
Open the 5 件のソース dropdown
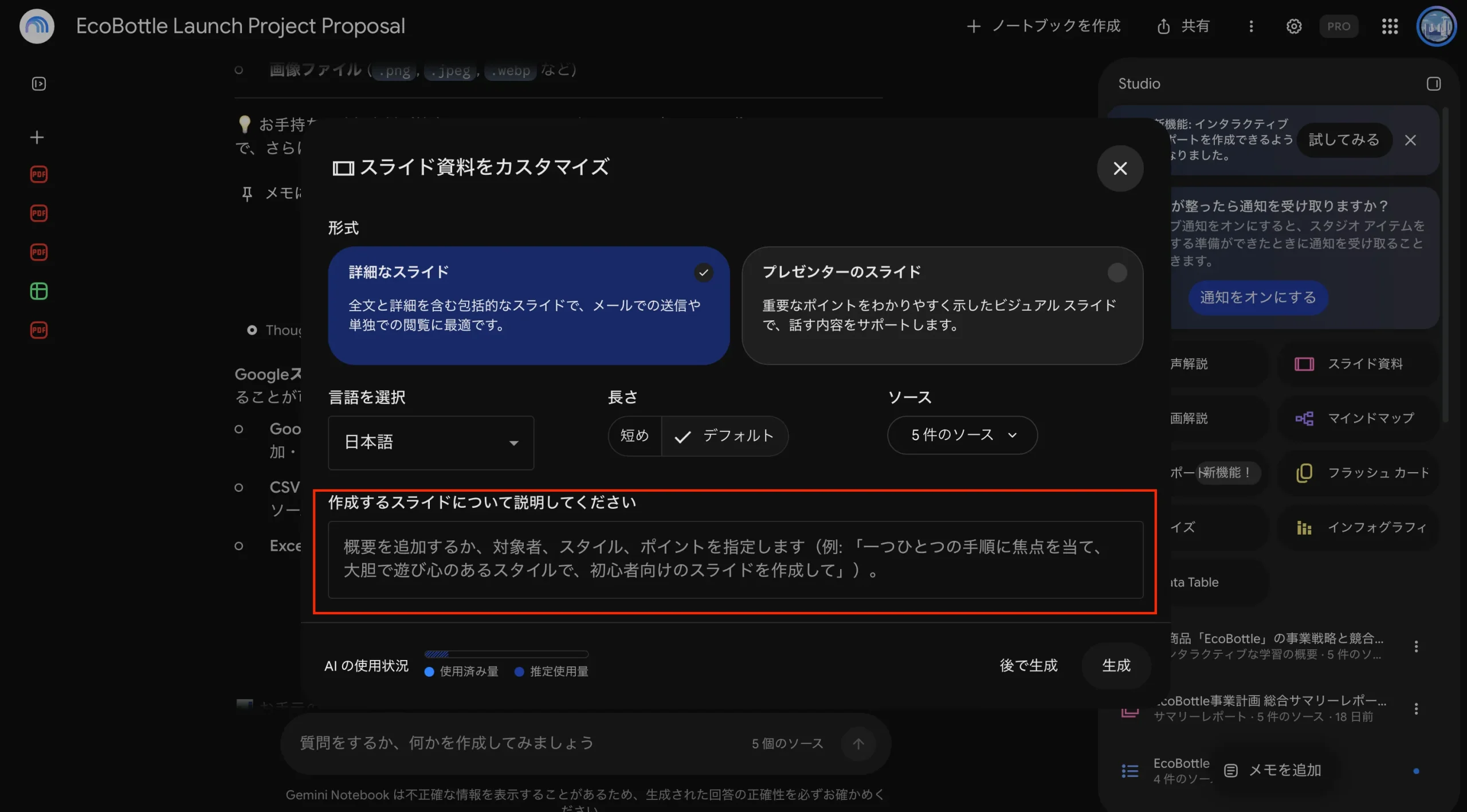(962, 435)
